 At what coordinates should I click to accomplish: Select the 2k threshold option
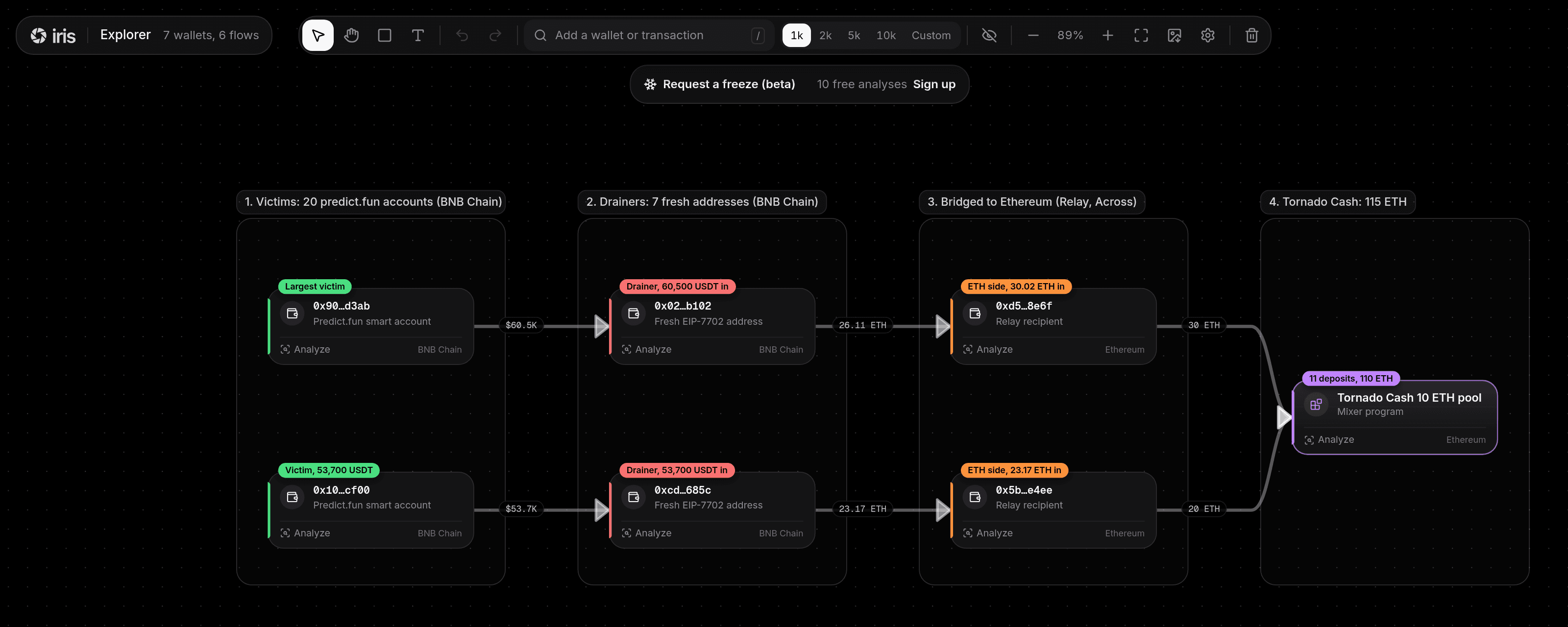[x=825, y=35]
